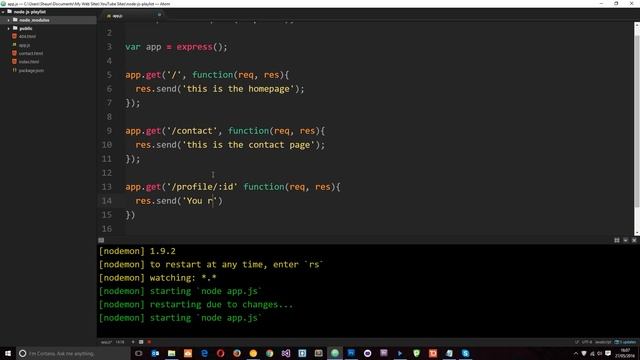Click the terminal icon at panel top-left

101,240
